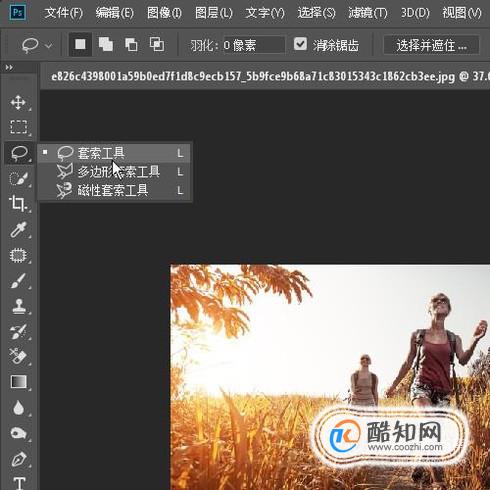
Task: Enable Add to Selection mode
Action: 106,44
